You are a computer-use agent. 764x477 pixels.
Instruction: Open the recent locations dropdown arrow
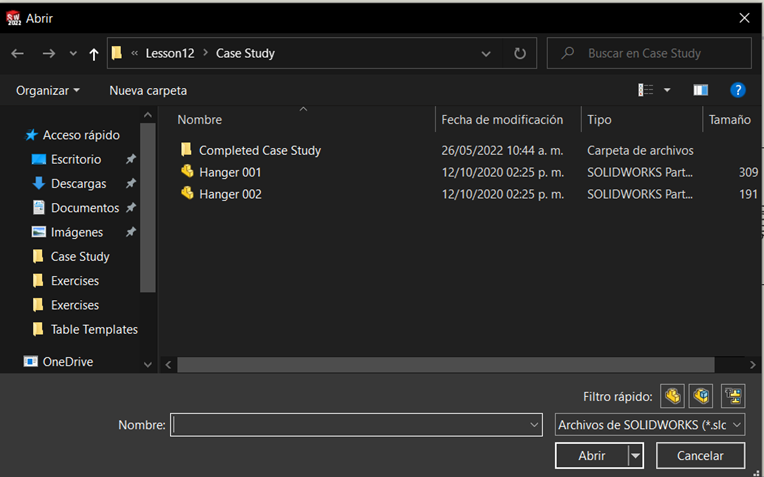pyautogui.click(x=73, y=54)
